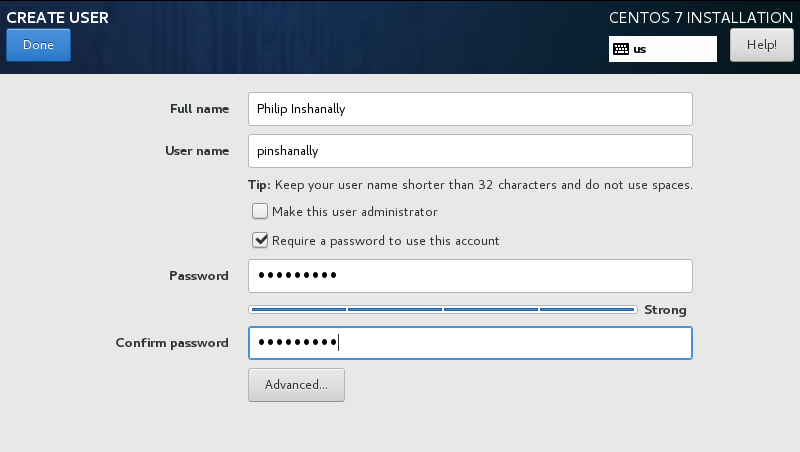Click the user name Tip text
The image size is (800, 452).
[x=470, y=185]
